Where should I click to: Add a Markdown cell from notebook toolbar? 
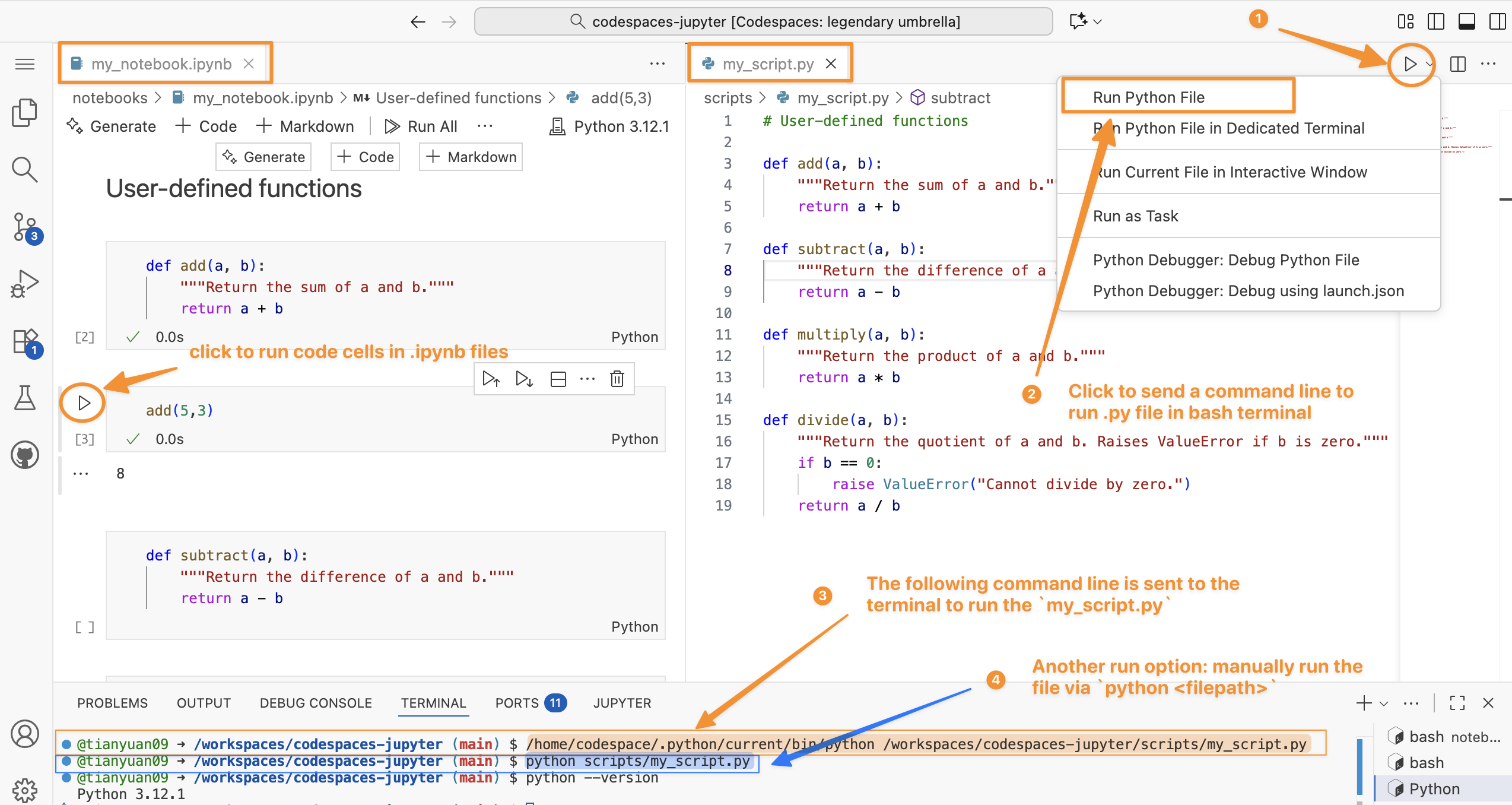coord(306,126)
